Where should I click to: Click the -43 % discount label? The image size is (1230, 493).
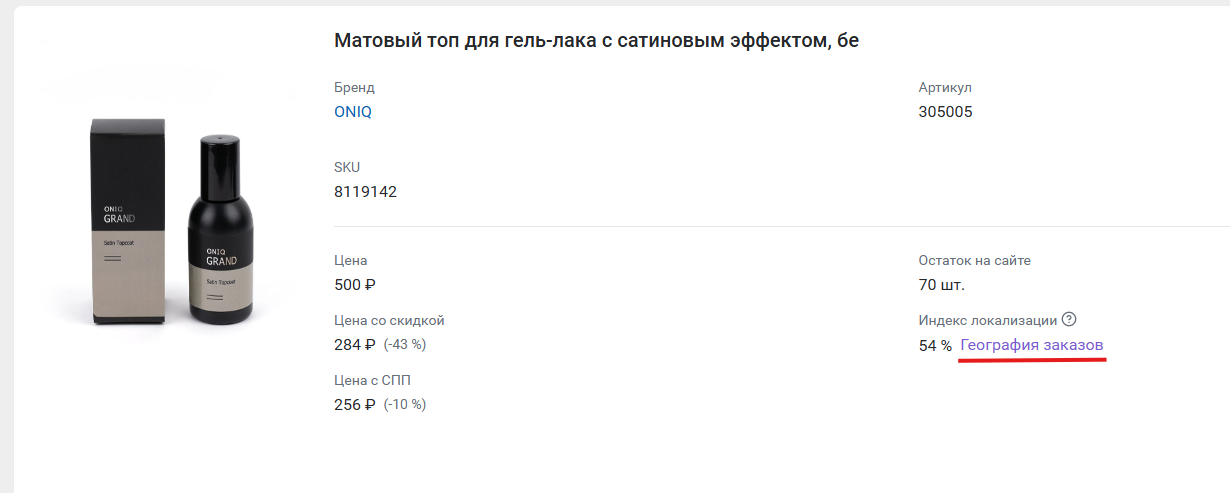[405, 345]
